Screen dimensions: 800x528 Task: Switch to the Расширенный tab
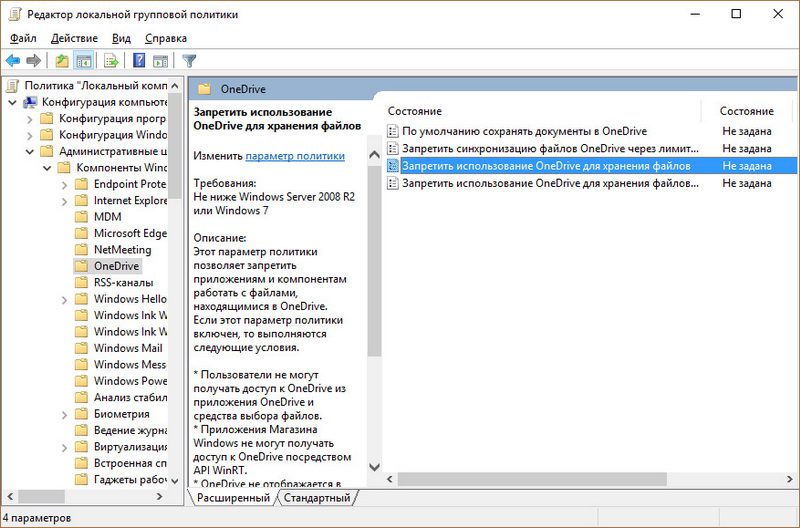click(233, 497)
